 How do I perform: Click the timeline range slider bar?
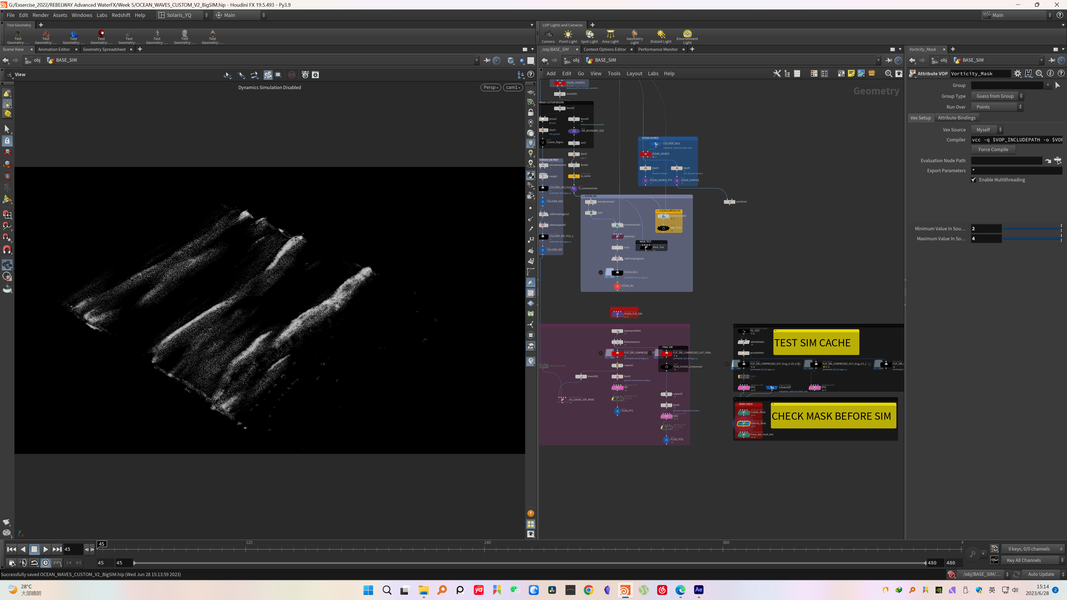[x=529, y=563]
